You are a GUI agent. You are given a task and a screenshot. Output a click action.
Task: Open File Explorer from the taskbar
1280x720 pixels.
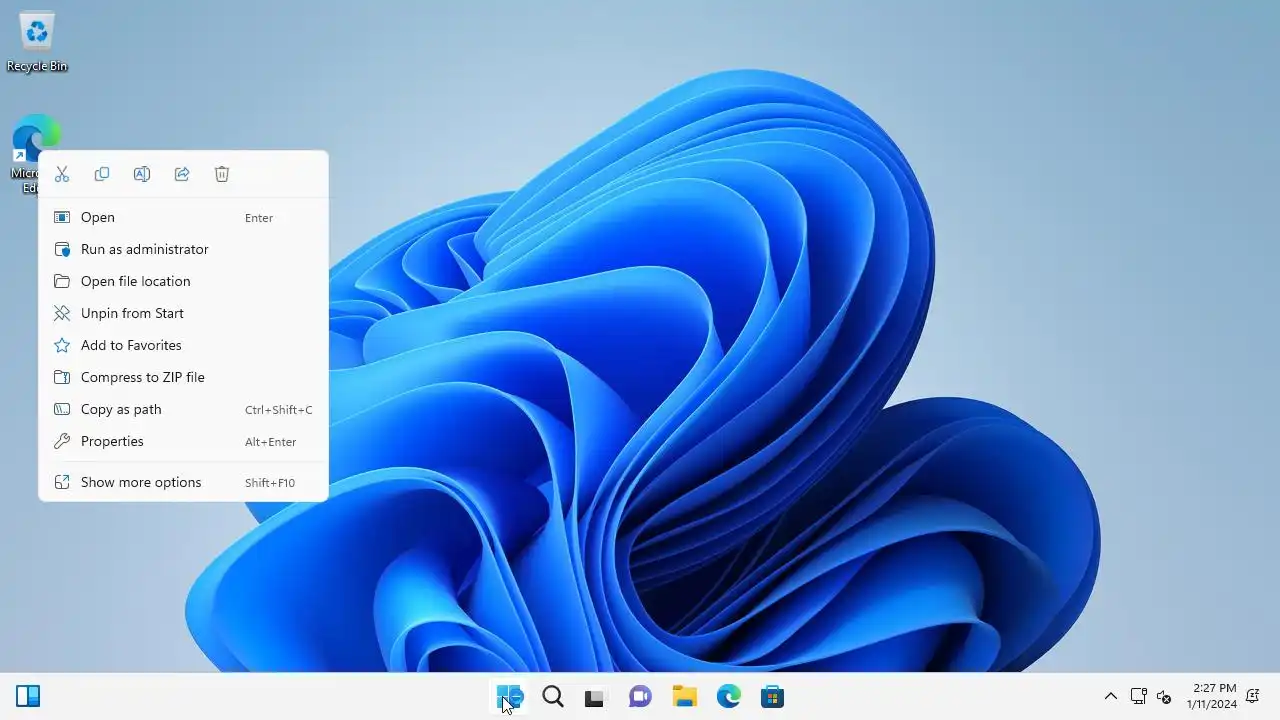click(x=684, y=696)
